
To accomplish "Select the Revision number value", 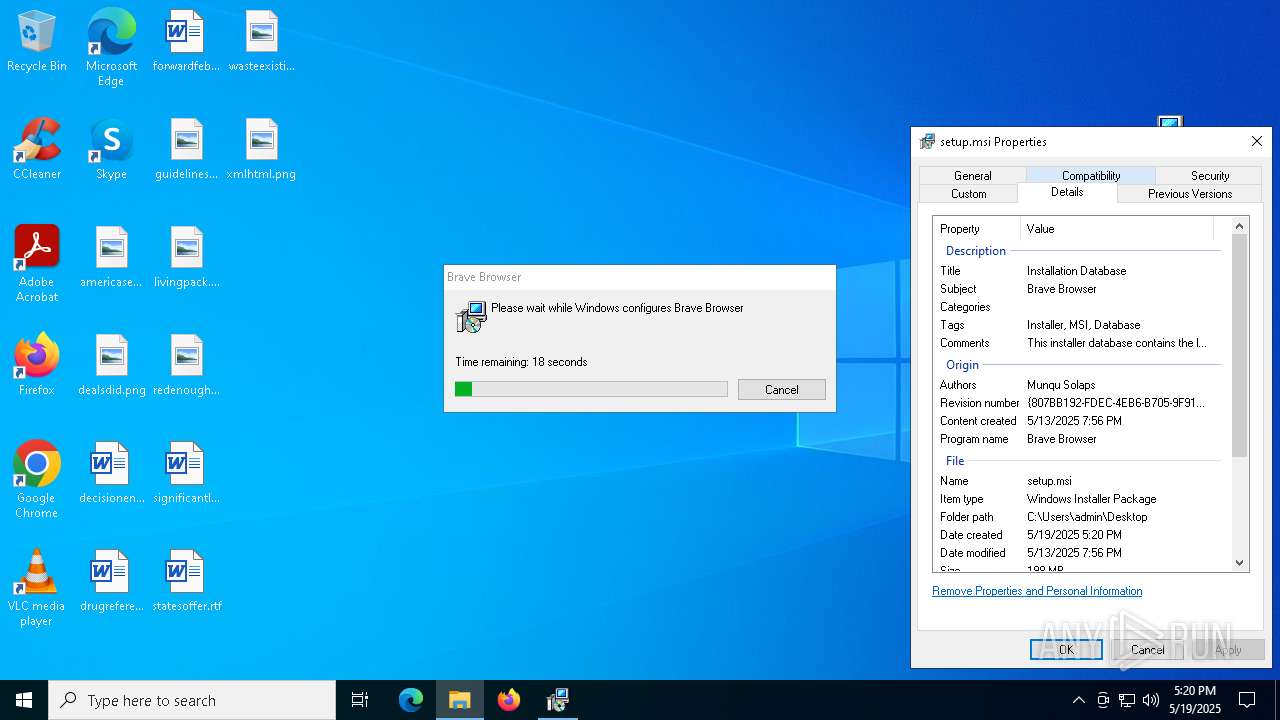I will 1116,403.
